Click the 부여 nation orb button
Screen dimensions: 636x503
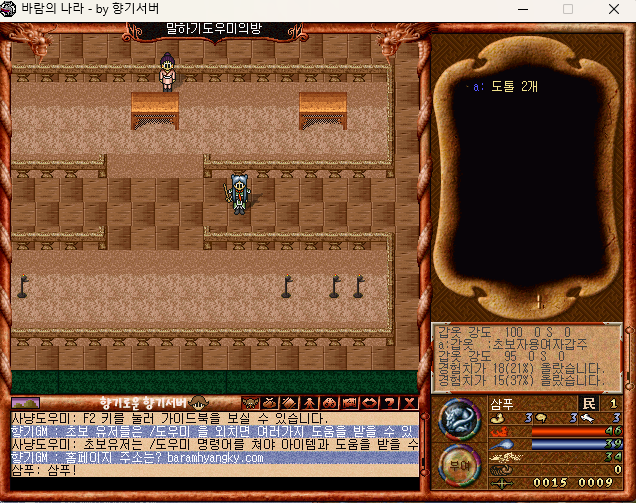[460, 466]
